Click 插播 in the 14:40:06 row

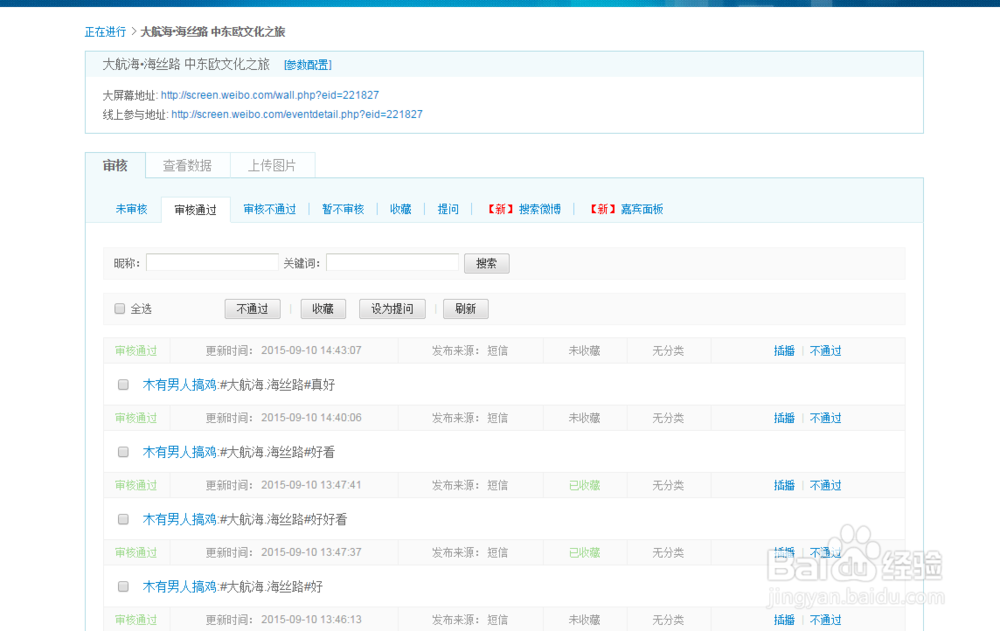click(x=784, y=418)
